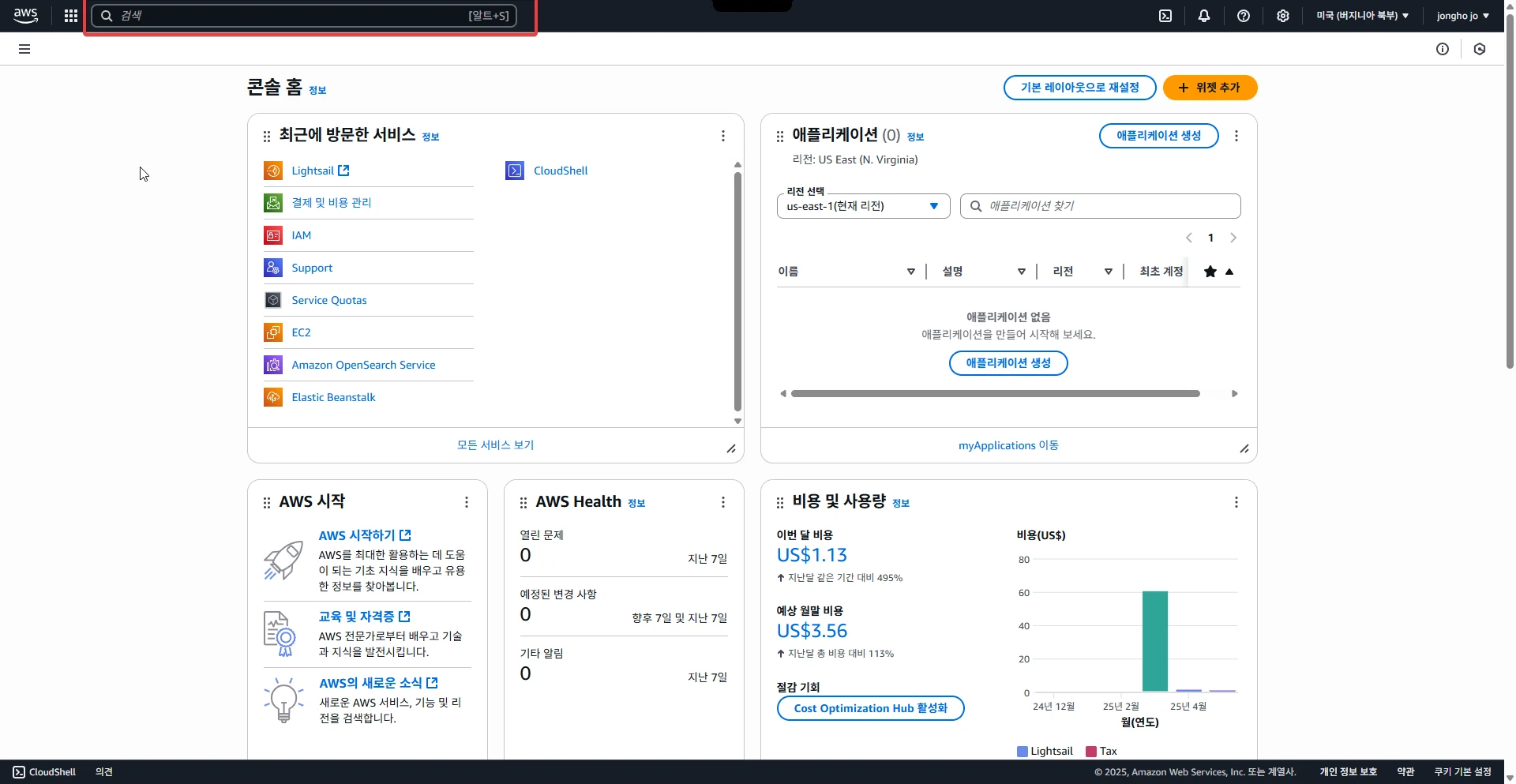Click the cost and usage widget drag handle
This screenshot has height=784, width=1516.
click(x=780, y=503)
